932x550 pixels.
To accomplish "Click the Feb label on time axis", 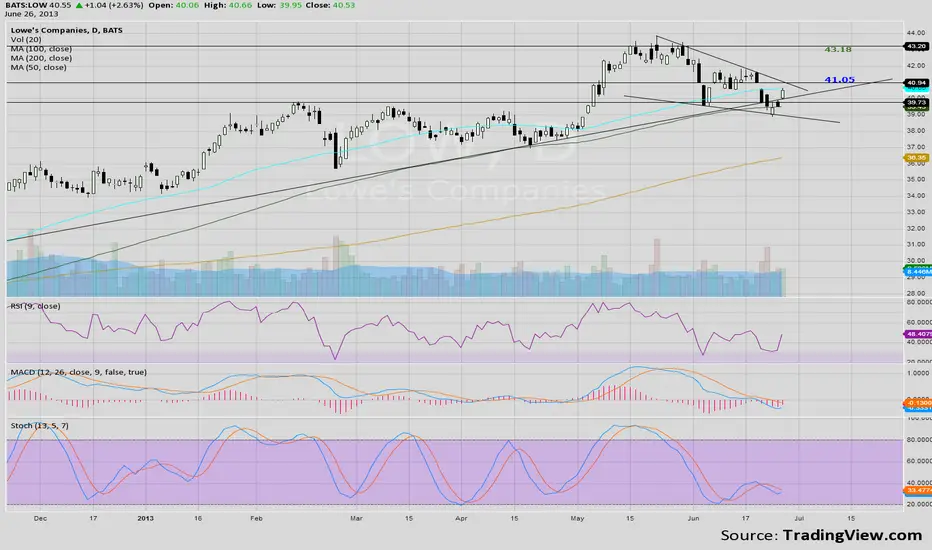I will point(256,518).
